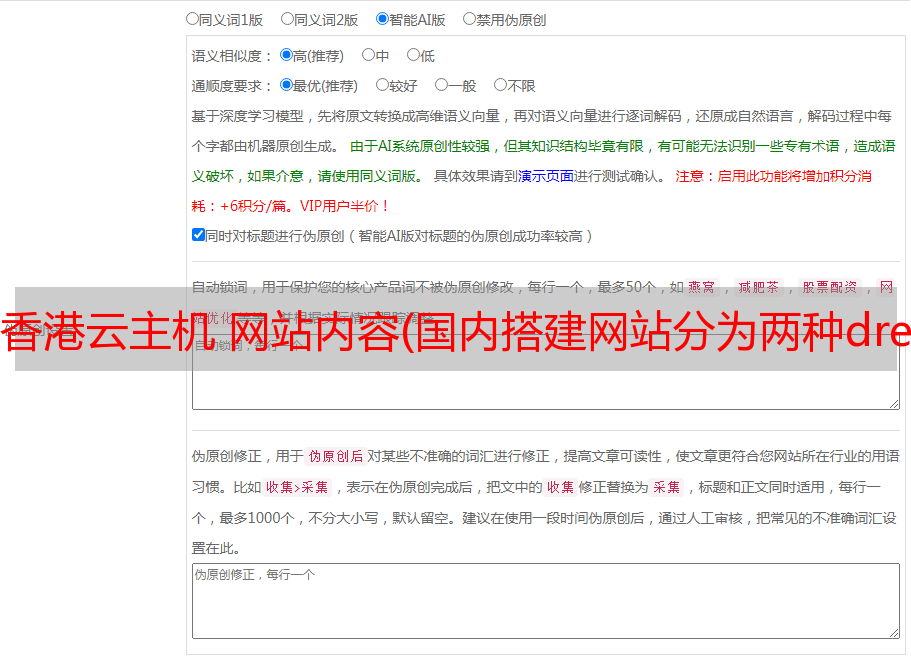Viewport: 911px width, 658px height.
Task: Pick the 禁用伪原创 radio option
Action: tap(469, 19)
